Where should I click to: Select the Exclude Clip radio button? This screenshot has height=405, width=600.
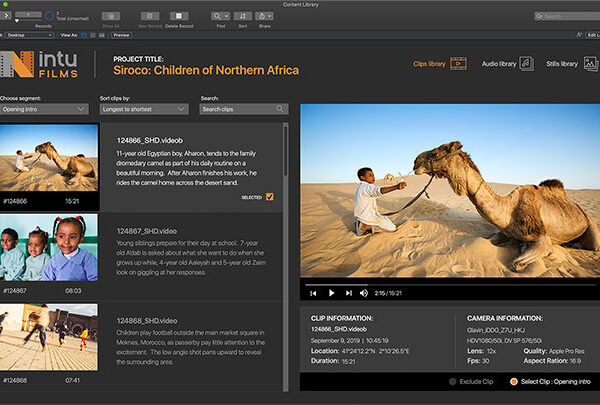point(452,381)
